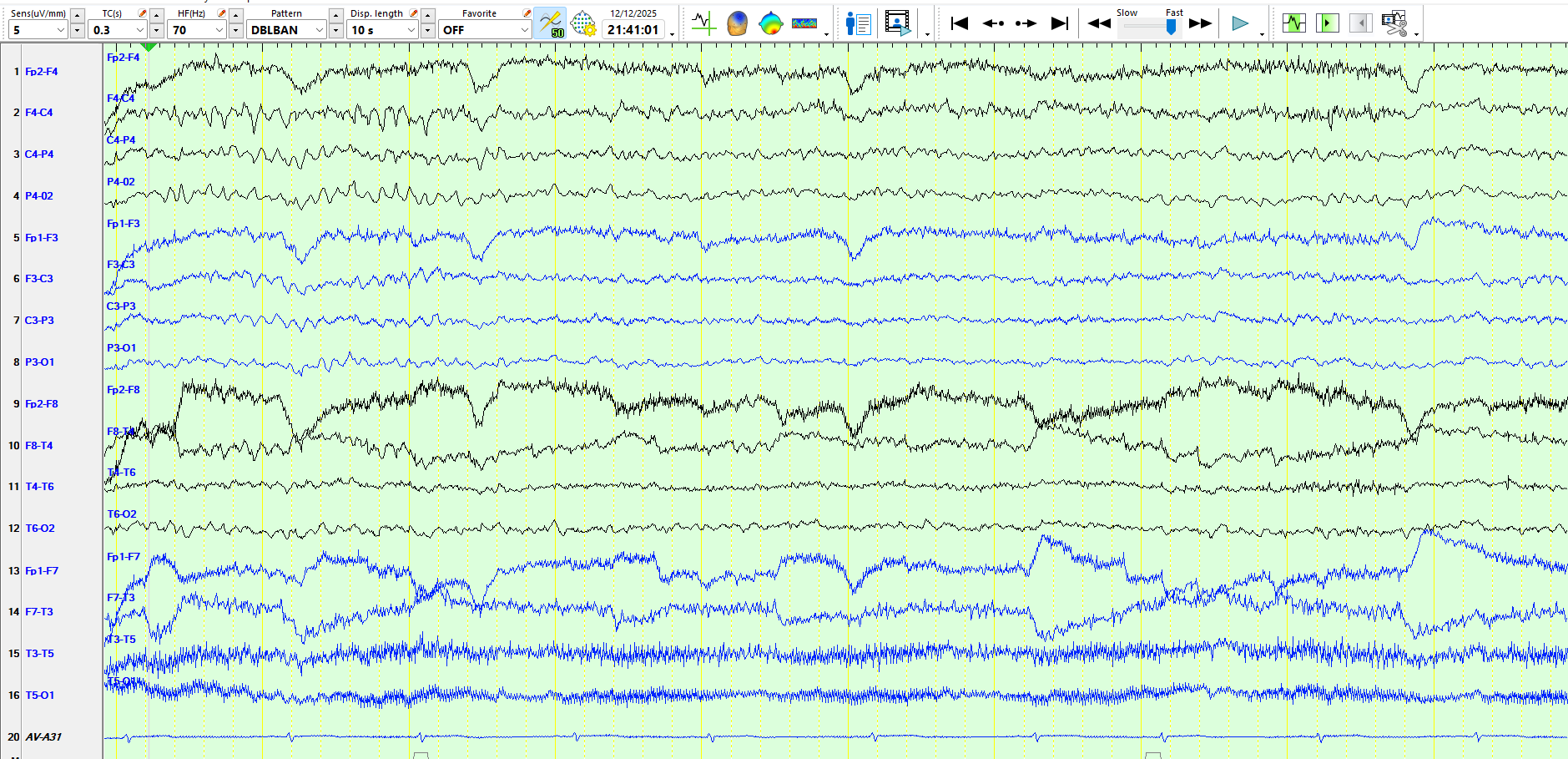Step the HF(Hz) filter value up
This screenshot has height=759, width=1568.
tap(236, 15)
